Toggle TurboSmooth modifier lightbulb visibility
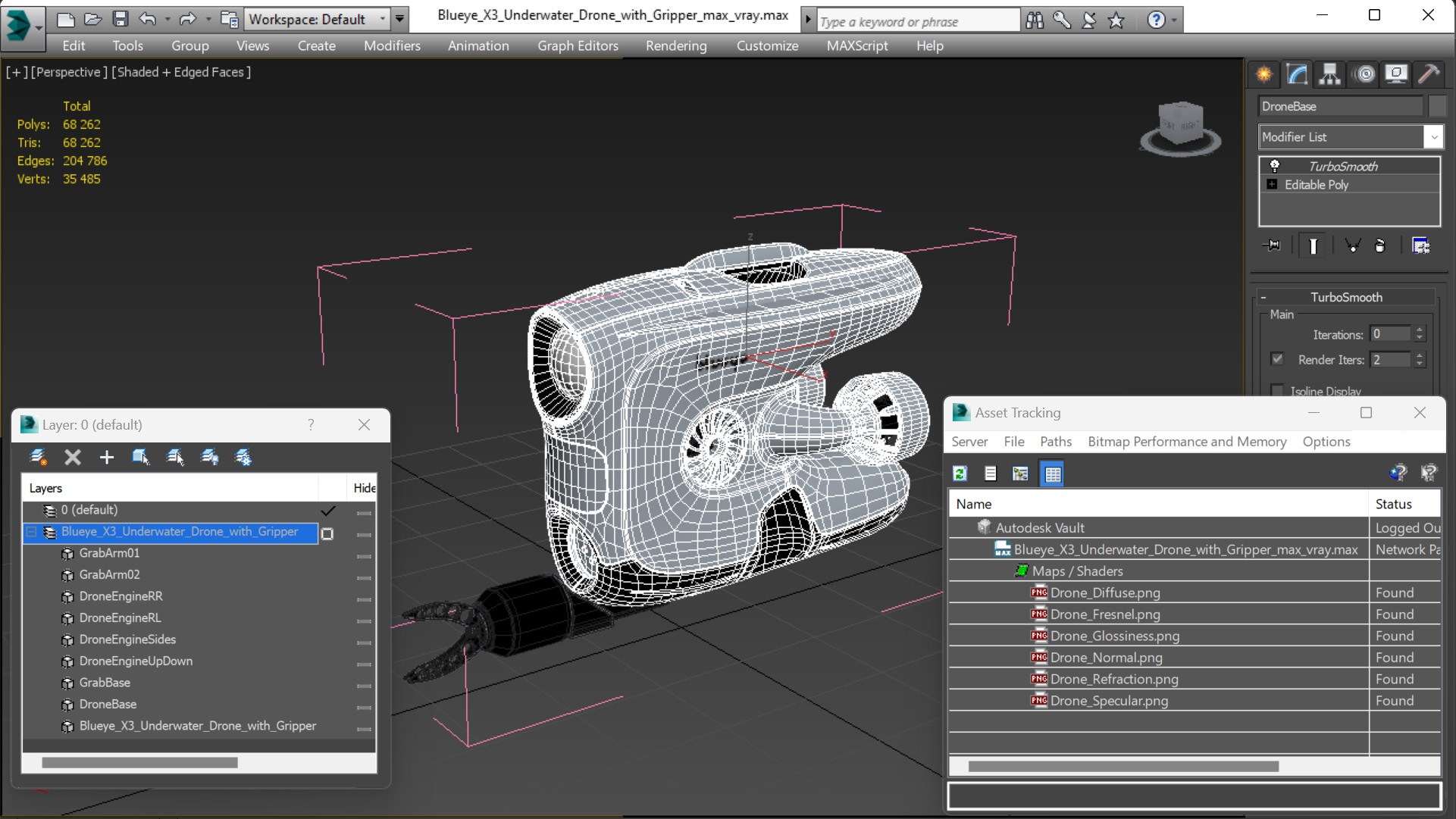Viewport: 1456px width, 819px height. (1275, 166)
